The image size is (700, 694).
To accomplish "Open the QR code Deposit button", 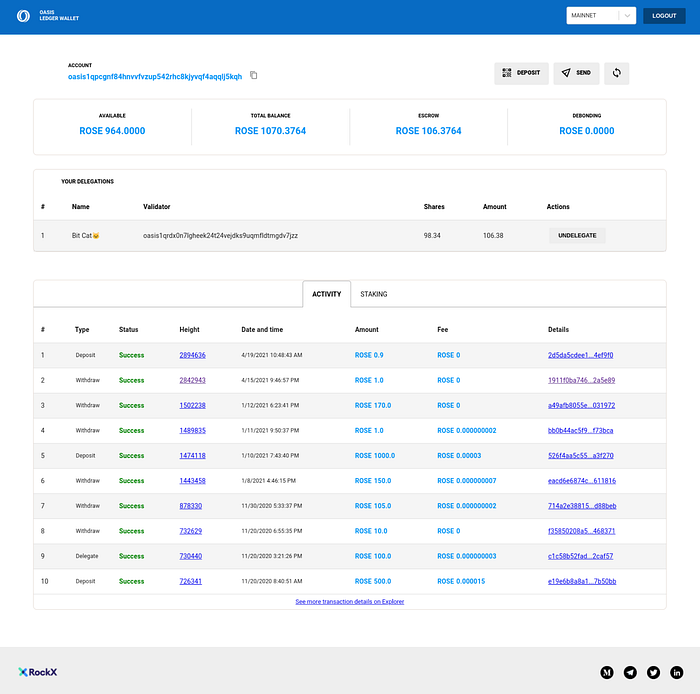I will click(521, 73).
